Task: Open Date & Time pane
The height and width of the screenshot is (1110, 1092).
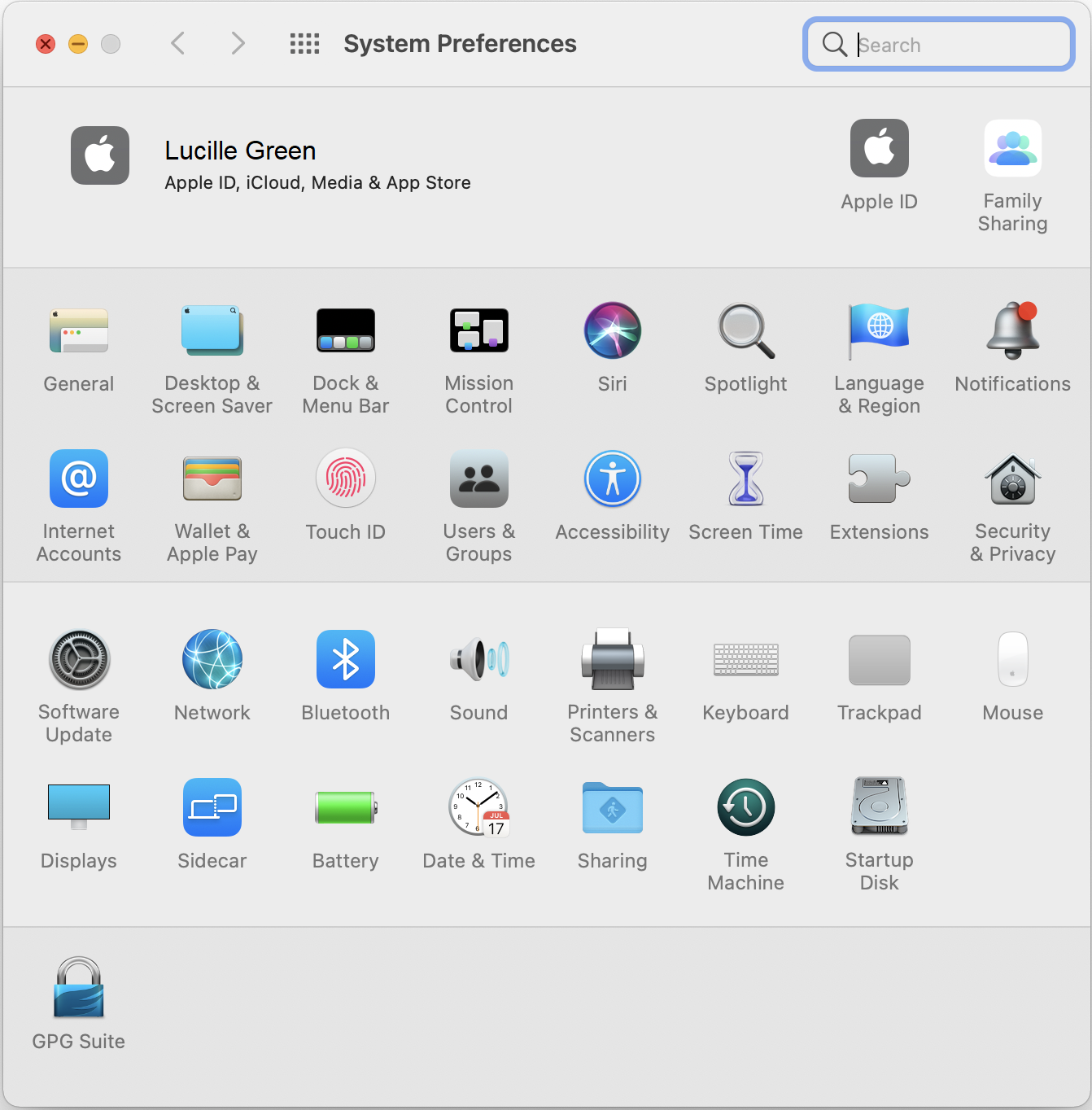Action: [479, 807]
